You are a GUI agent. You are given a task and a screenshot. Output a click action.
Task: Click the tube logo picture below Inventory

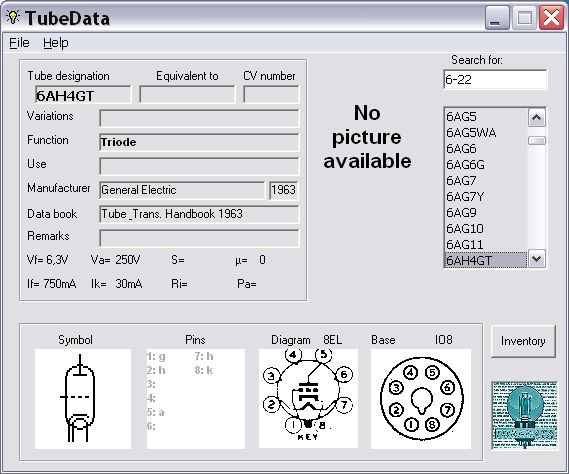525,416
